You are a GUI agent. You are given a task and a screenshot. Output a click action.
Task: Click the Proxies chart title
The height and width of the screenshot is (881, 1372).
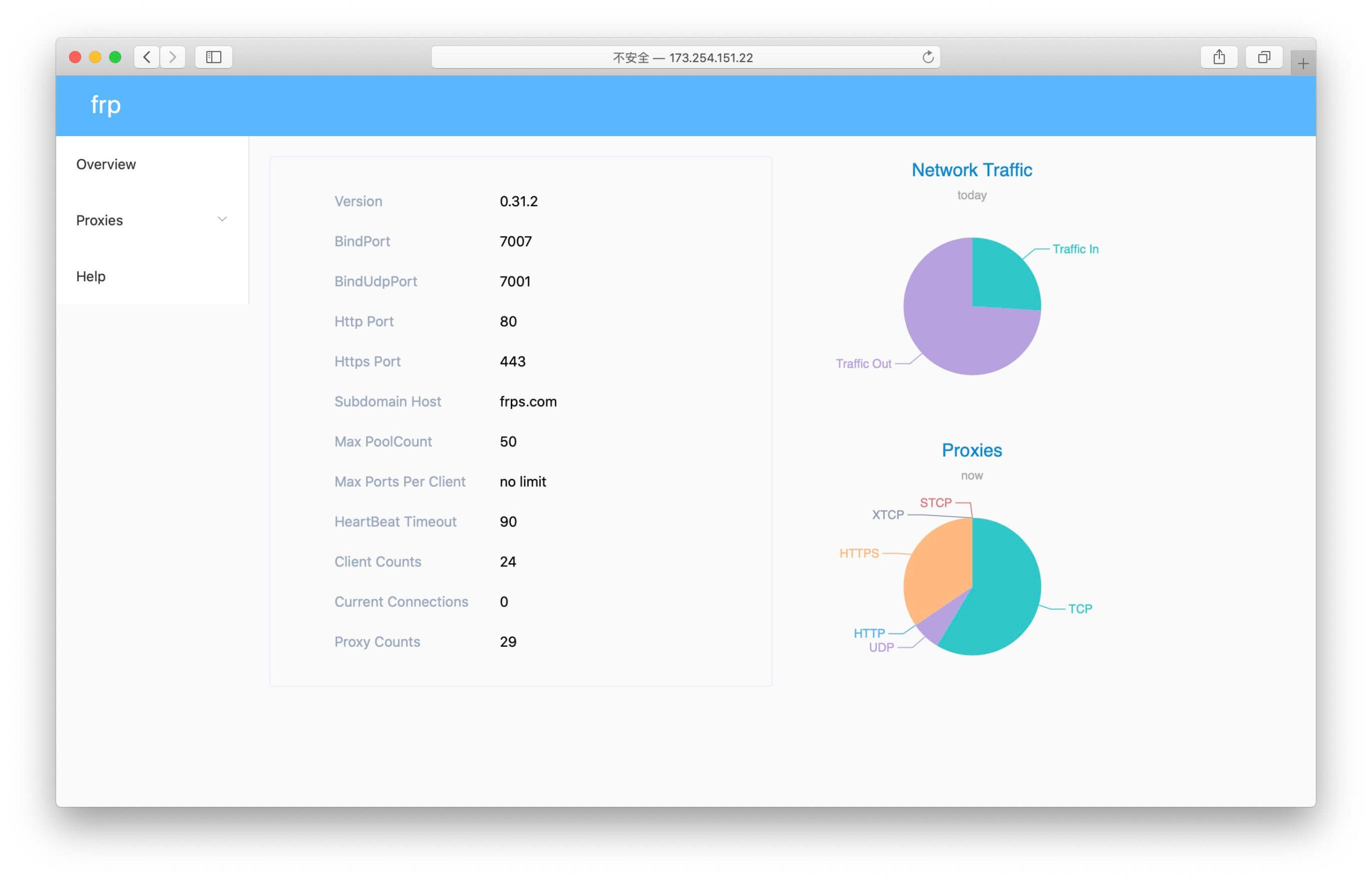click(972, 450)
